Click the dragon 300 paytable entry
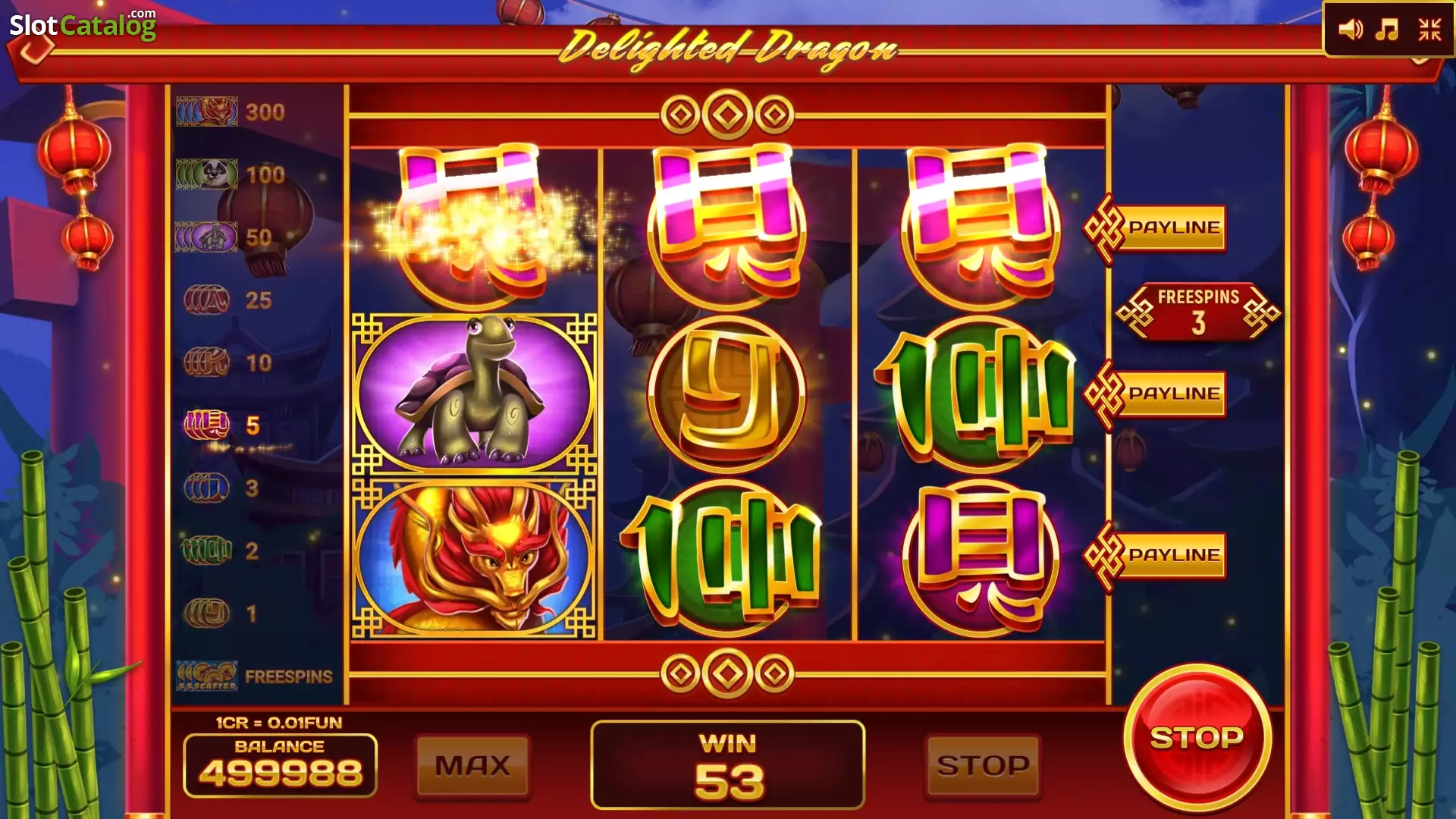1456x819 pixels. click(231, 112)
